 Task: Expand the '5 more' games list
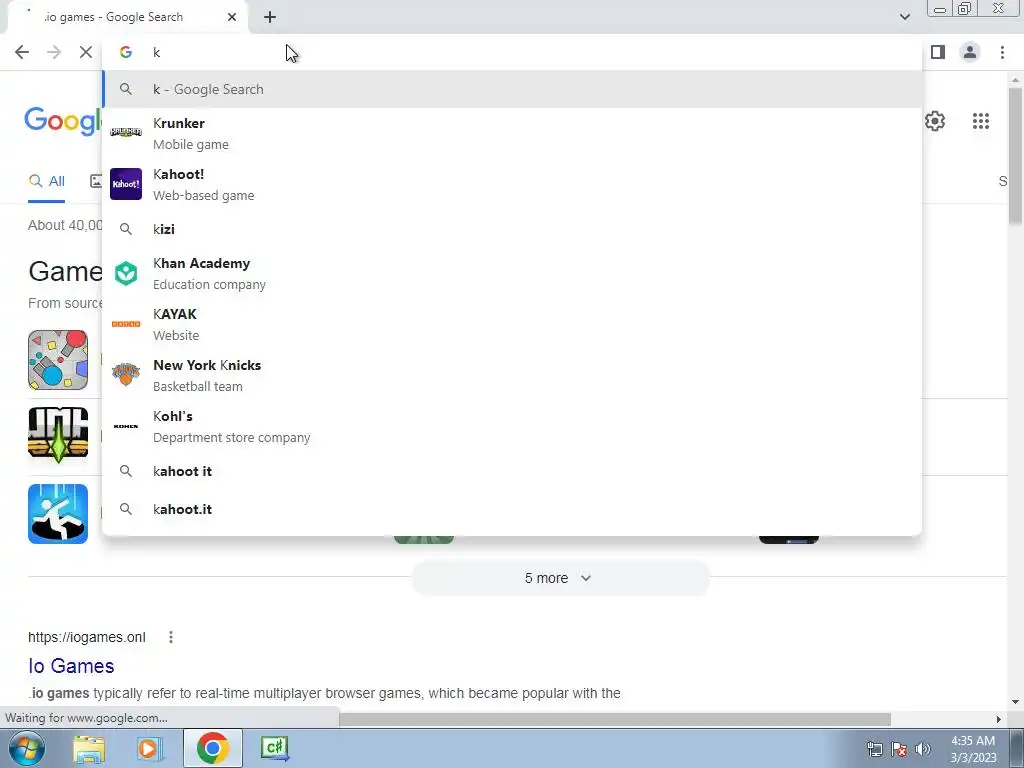560,578
